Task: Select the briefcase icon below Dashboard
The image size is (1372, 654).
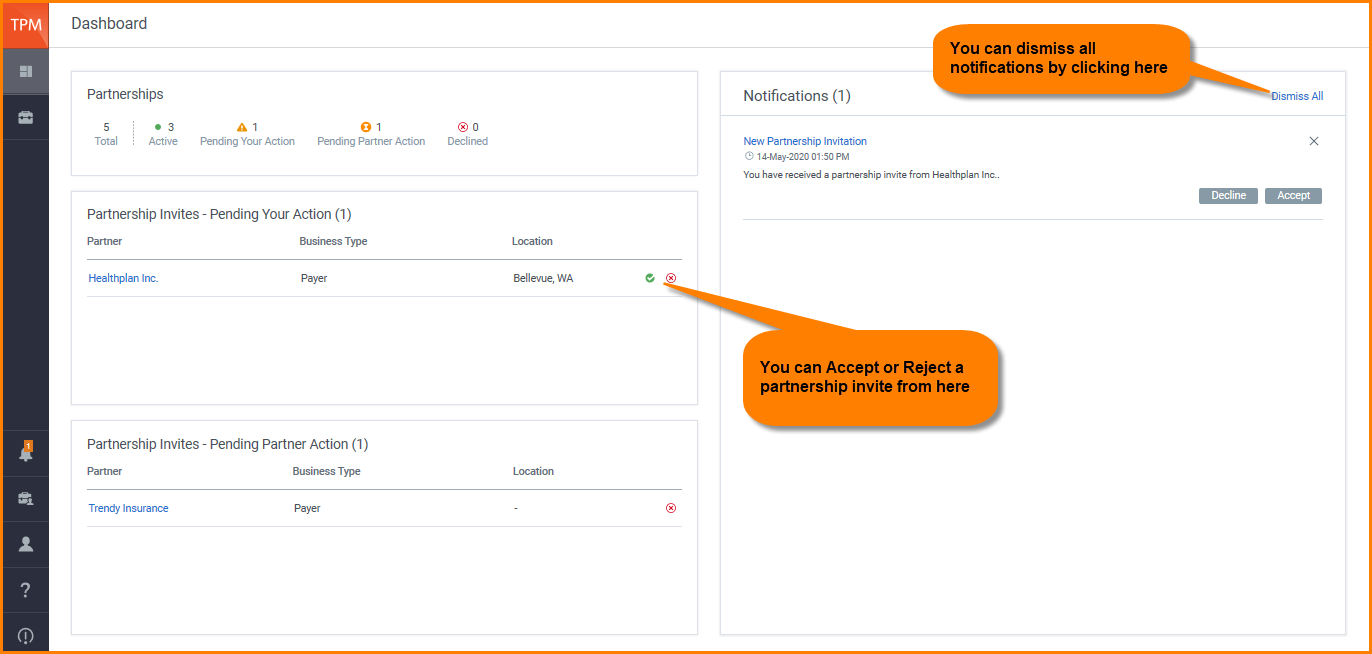Action: (x=26, y=117)
